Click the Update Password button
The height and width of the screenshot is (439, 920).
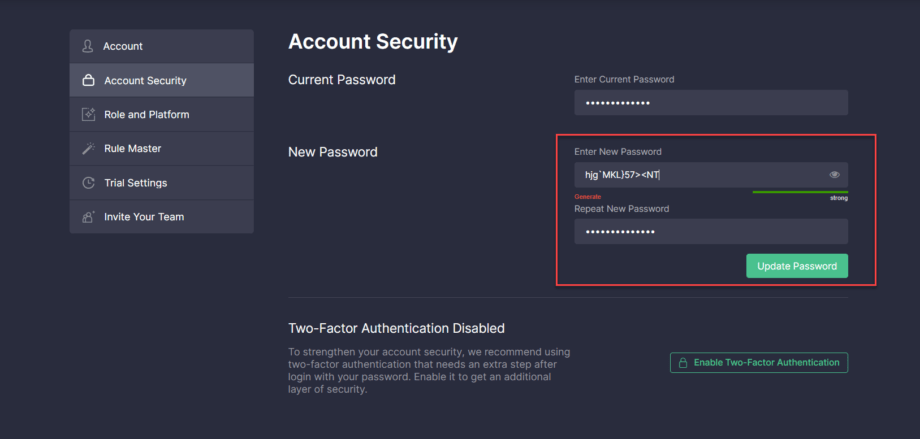(x=797, y=266)
